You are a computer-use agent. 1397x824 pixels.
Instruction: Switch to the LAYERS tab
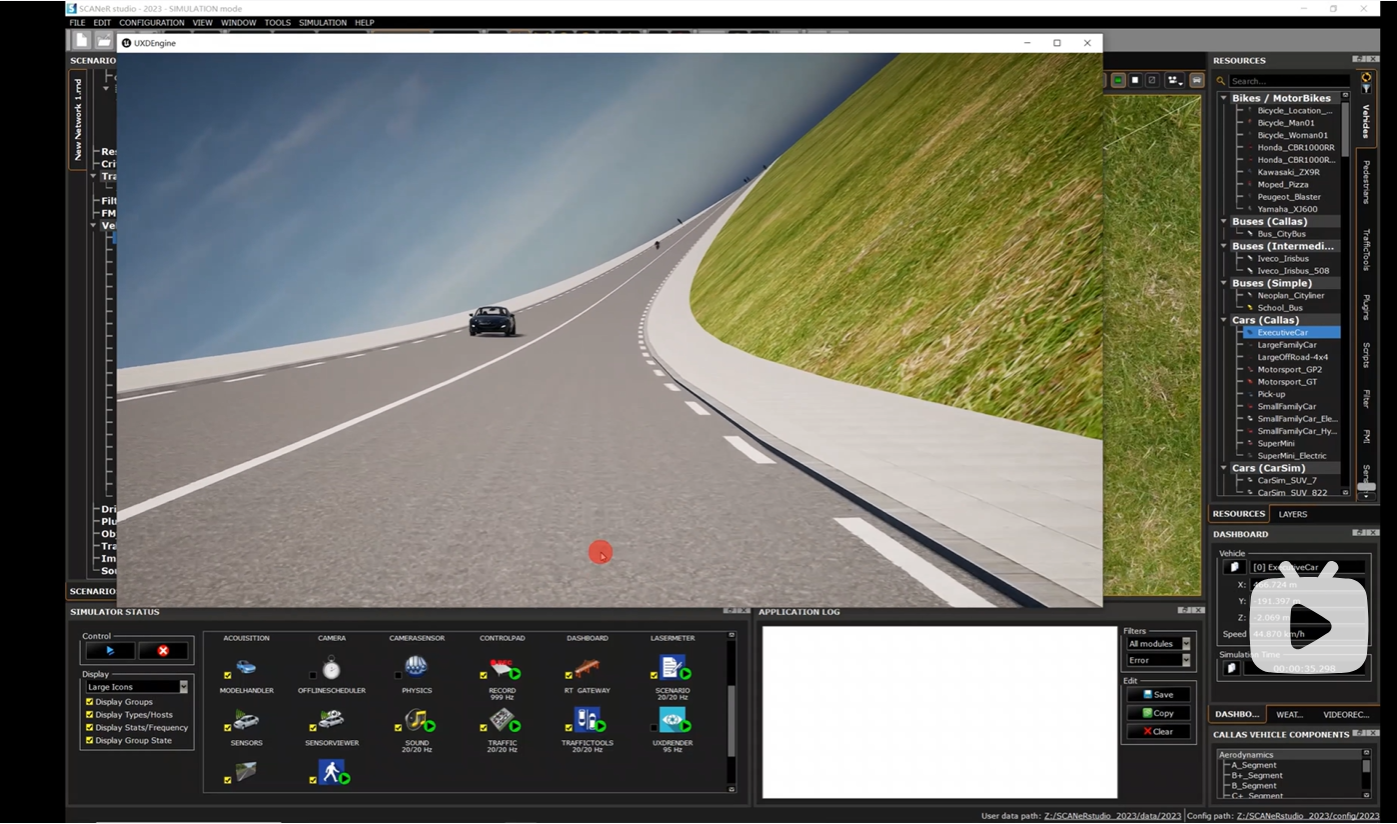pos(1292,514)
